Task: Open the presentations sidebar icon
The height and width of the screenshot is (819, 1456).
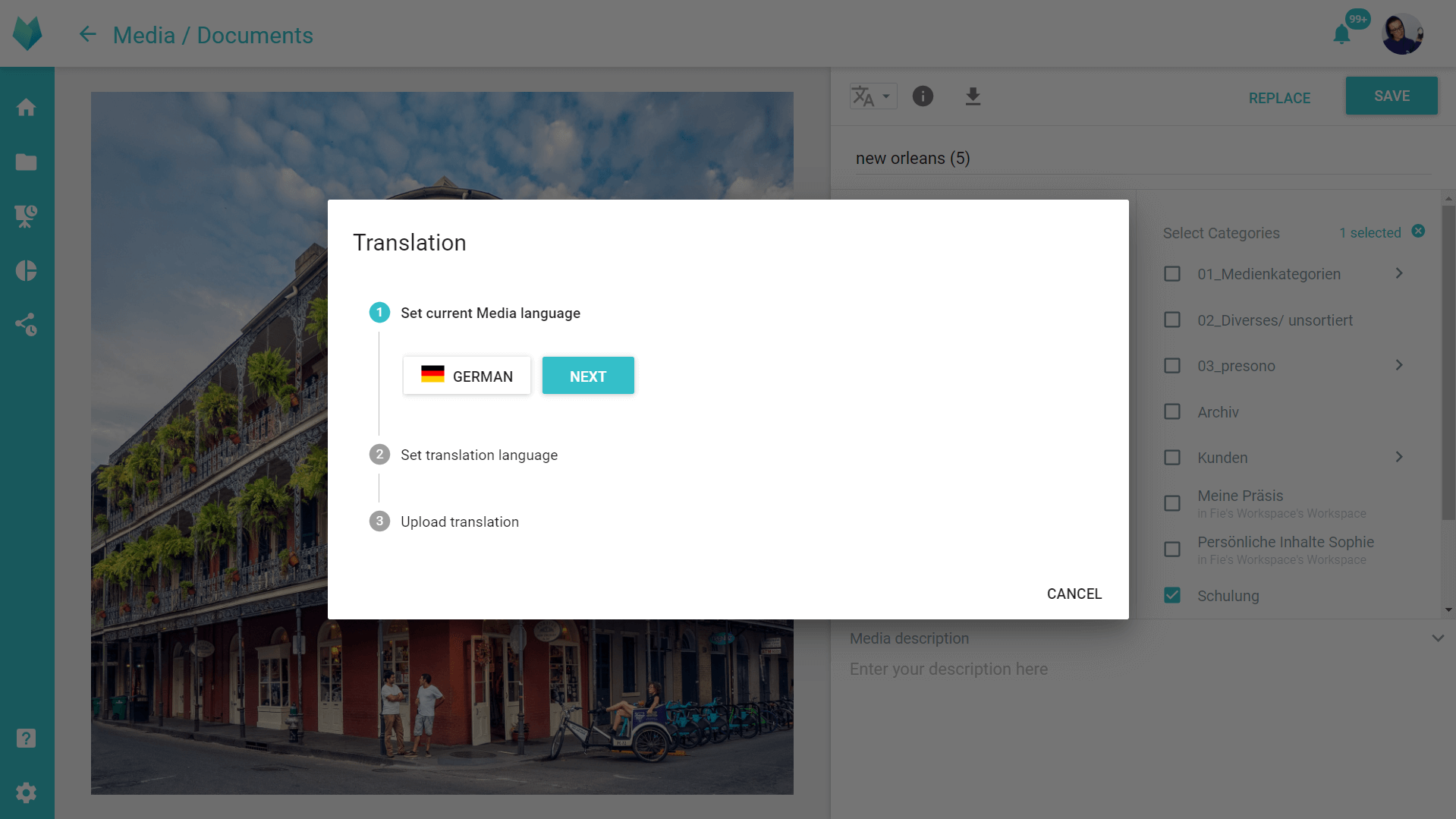Action: (x=27, y=216)
